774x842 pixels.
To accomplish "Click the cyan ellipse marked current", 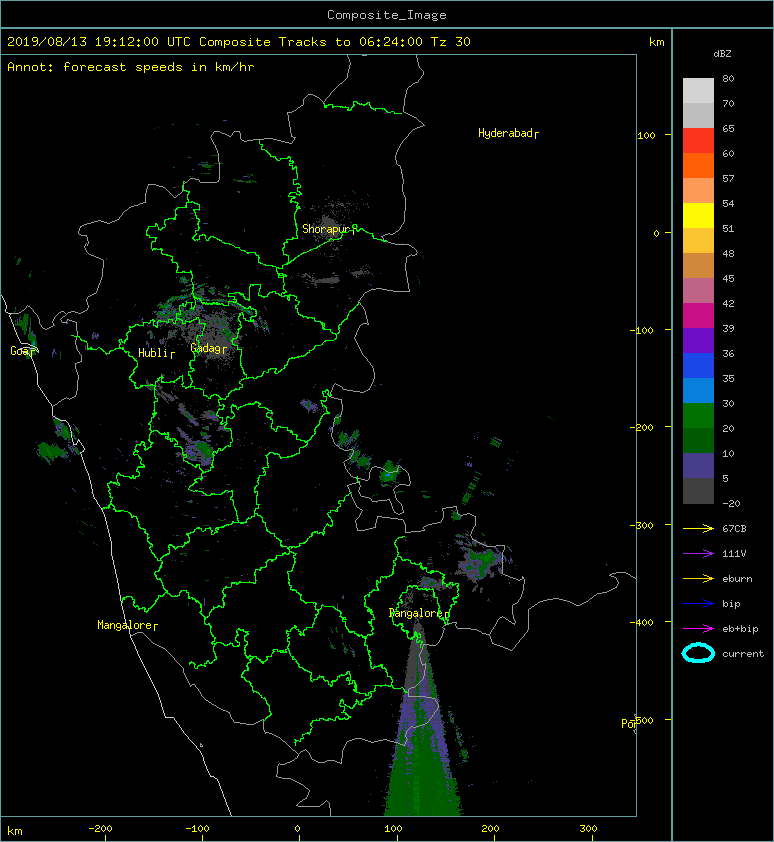I will pos(698,653).
